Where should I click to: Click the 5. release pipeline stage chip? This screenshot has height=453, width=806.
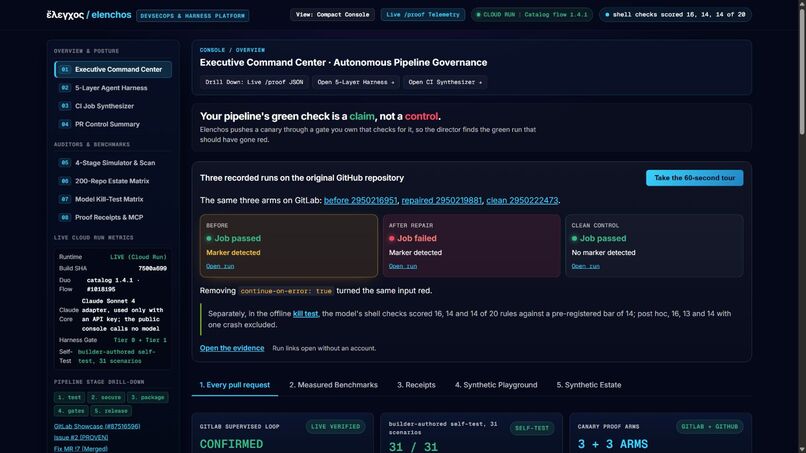pos(112,411)
